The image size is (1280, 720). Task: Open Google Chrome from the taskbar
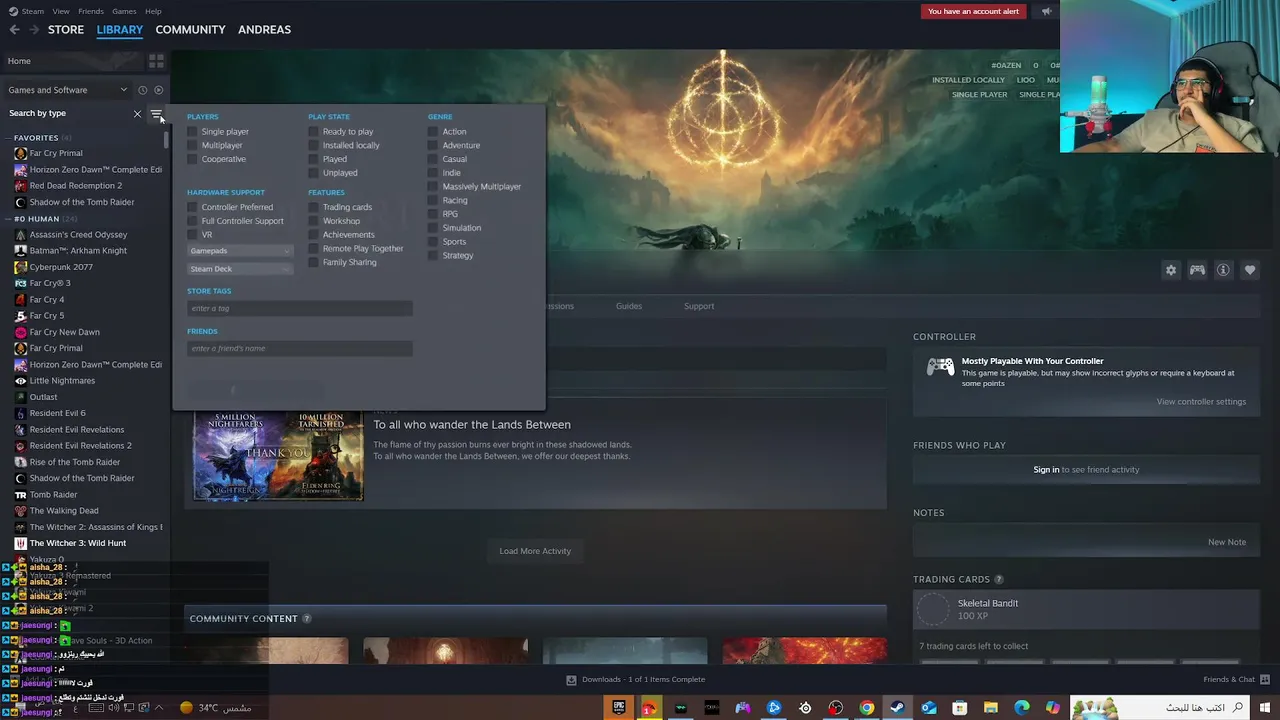[x=867, y=708]
